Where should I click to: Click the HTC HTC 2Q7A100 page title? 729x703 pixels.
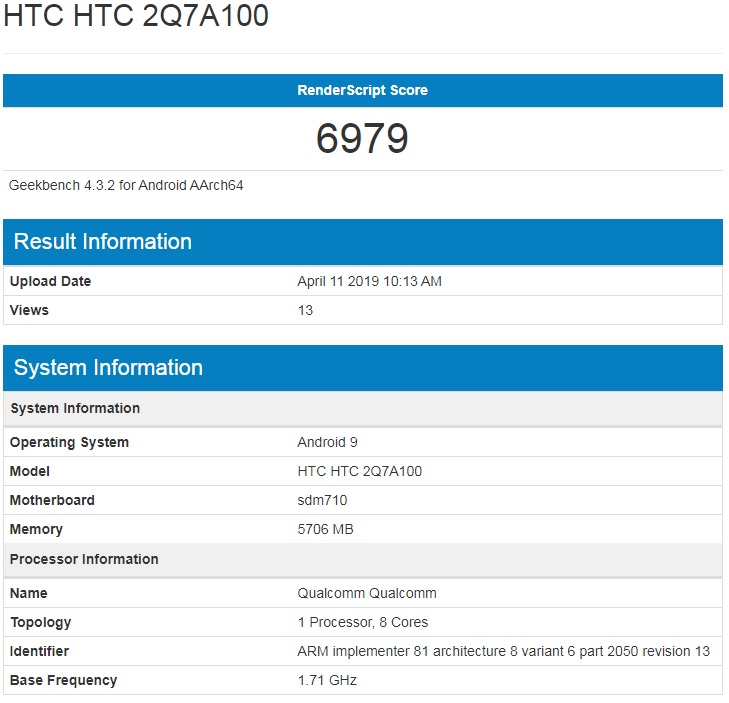(x=136, y=17)
